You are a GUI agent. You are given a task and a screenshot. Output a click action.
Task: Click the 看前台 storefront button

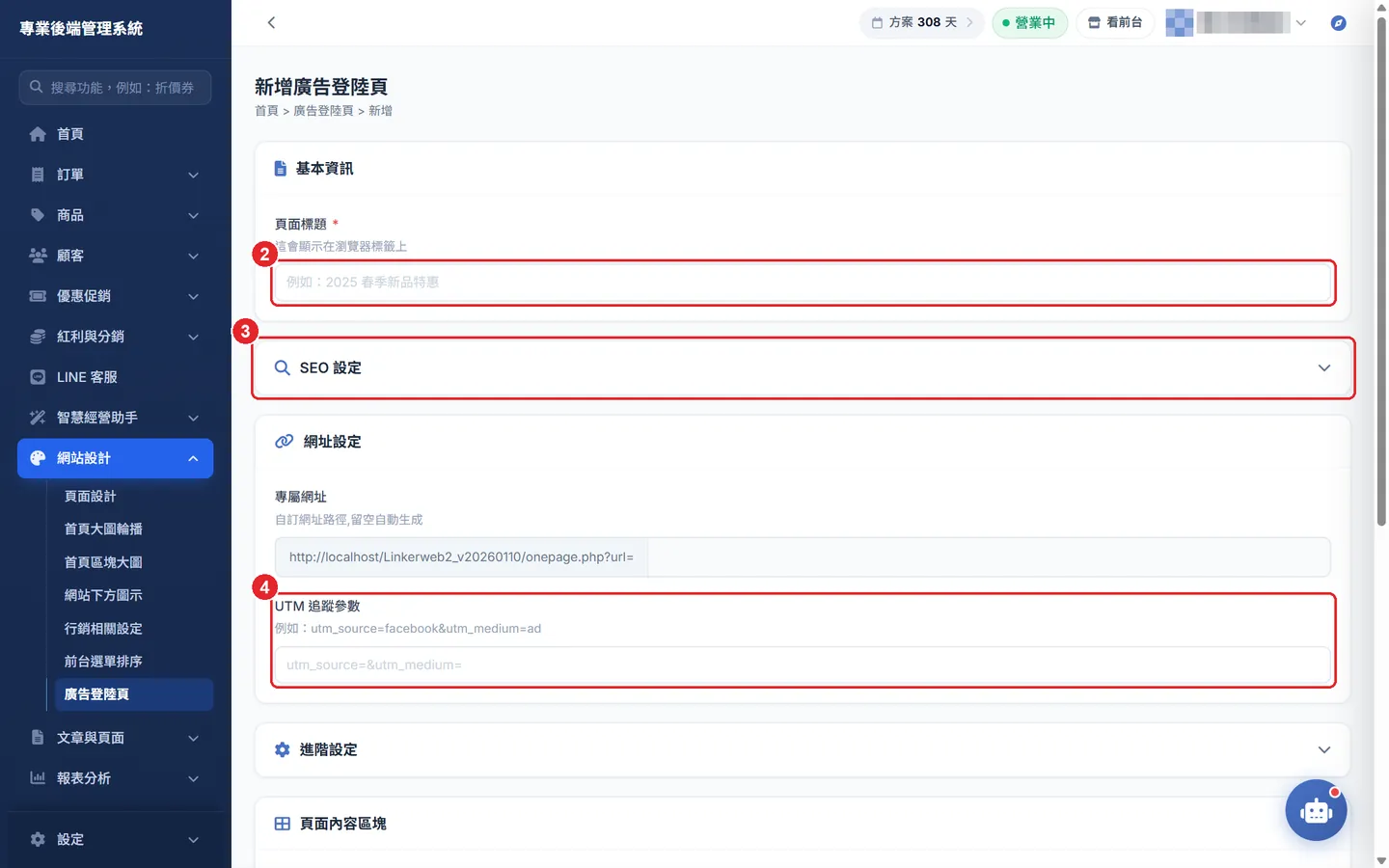1115,22
